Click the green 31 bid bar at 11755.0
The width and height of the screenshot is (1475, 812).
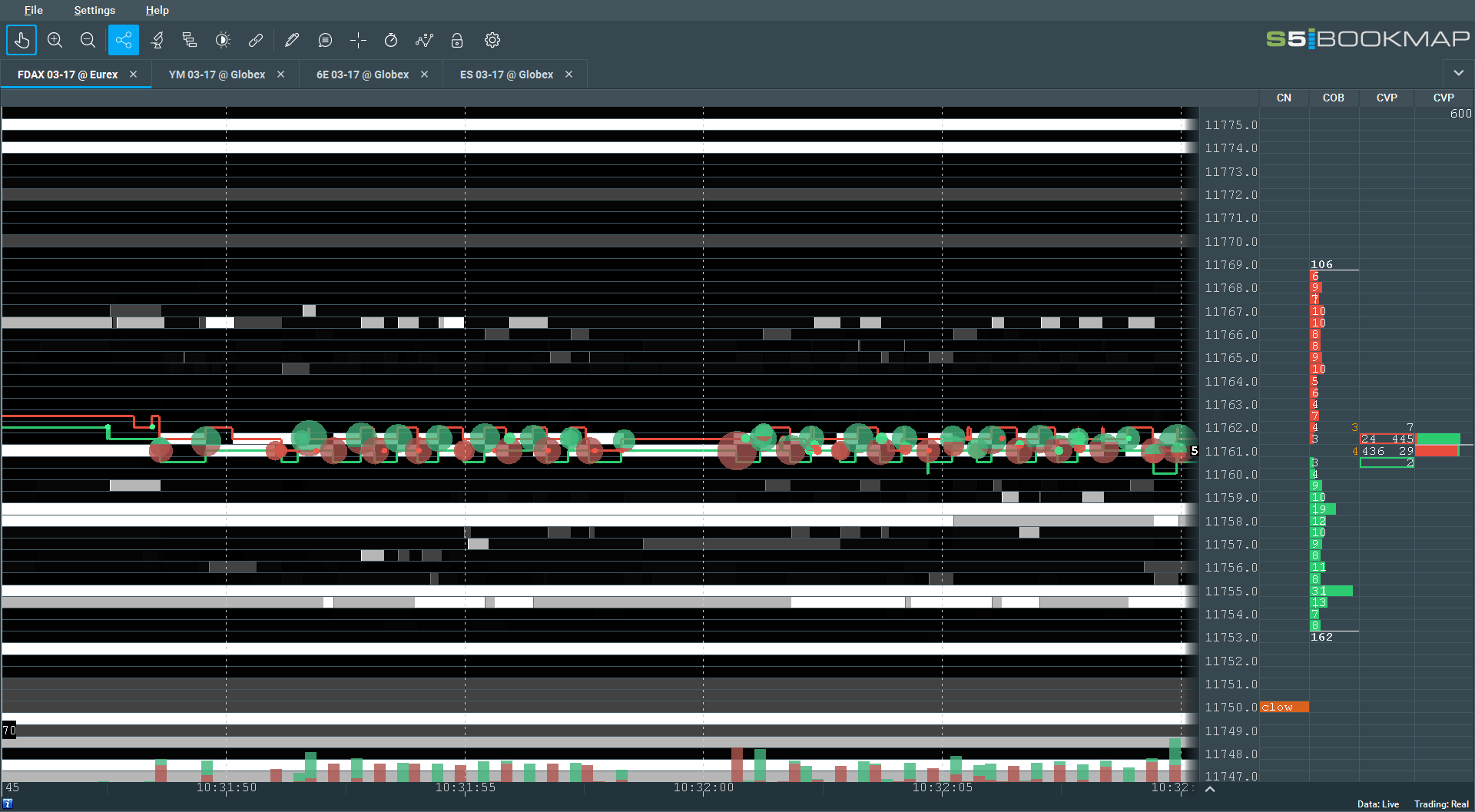(1331, 591)
